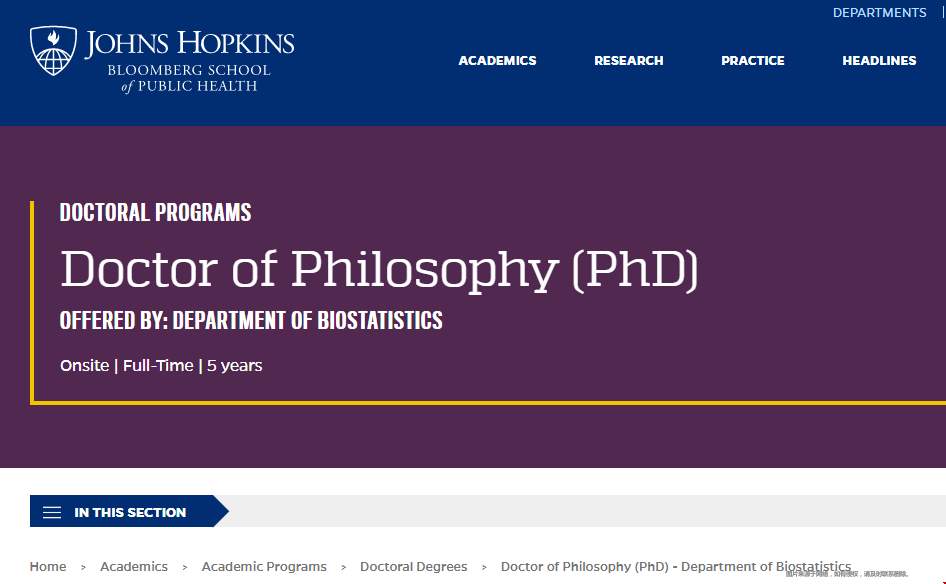Click Offered By Department of Biostatistics text
The image size is (946, 584).
(251, 321)
